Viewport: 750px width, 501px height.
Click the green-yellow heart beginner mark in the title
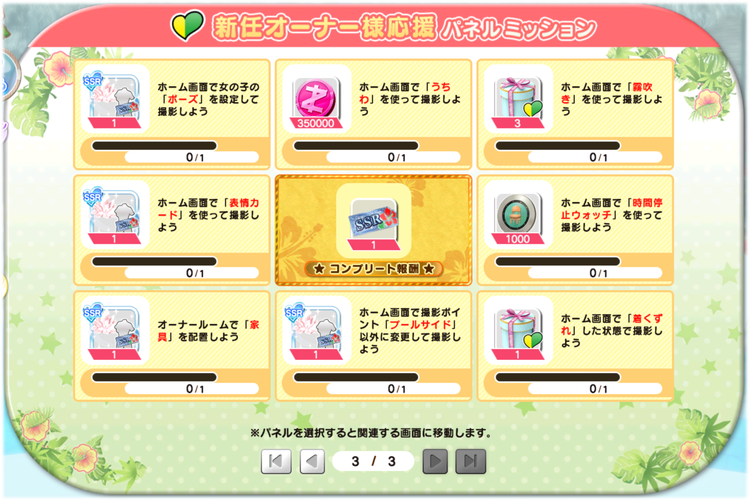pyautogui.click(x=187, y=25)
